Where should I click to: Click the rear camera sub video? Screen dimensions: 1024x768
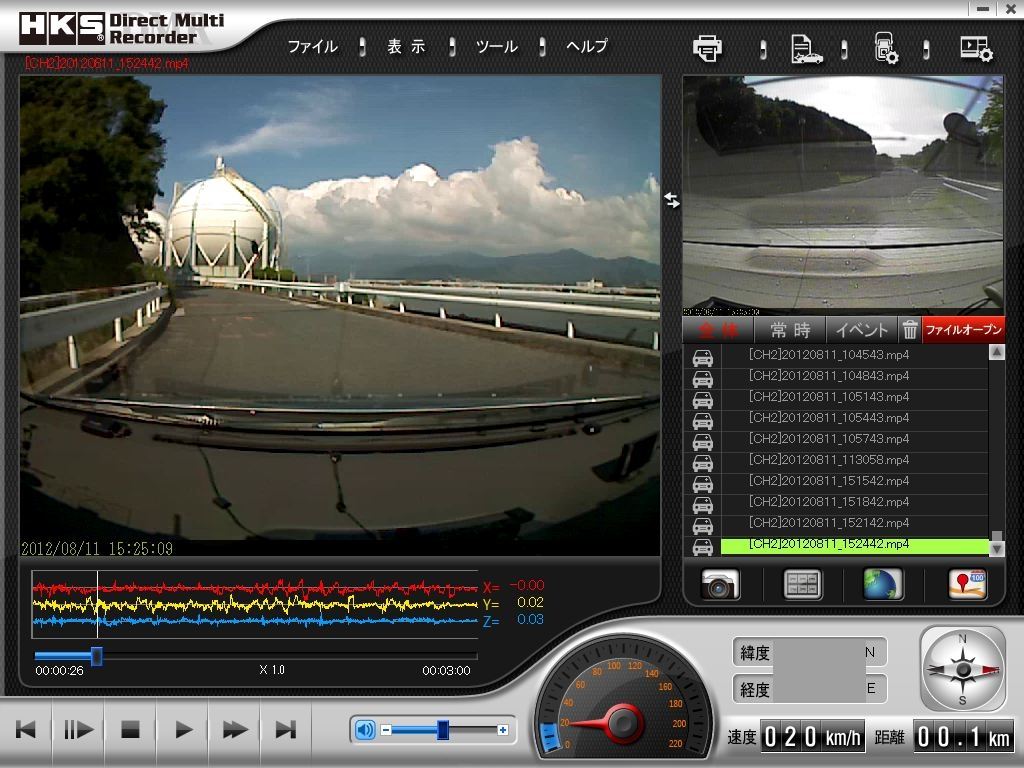[x=842, y=195]
